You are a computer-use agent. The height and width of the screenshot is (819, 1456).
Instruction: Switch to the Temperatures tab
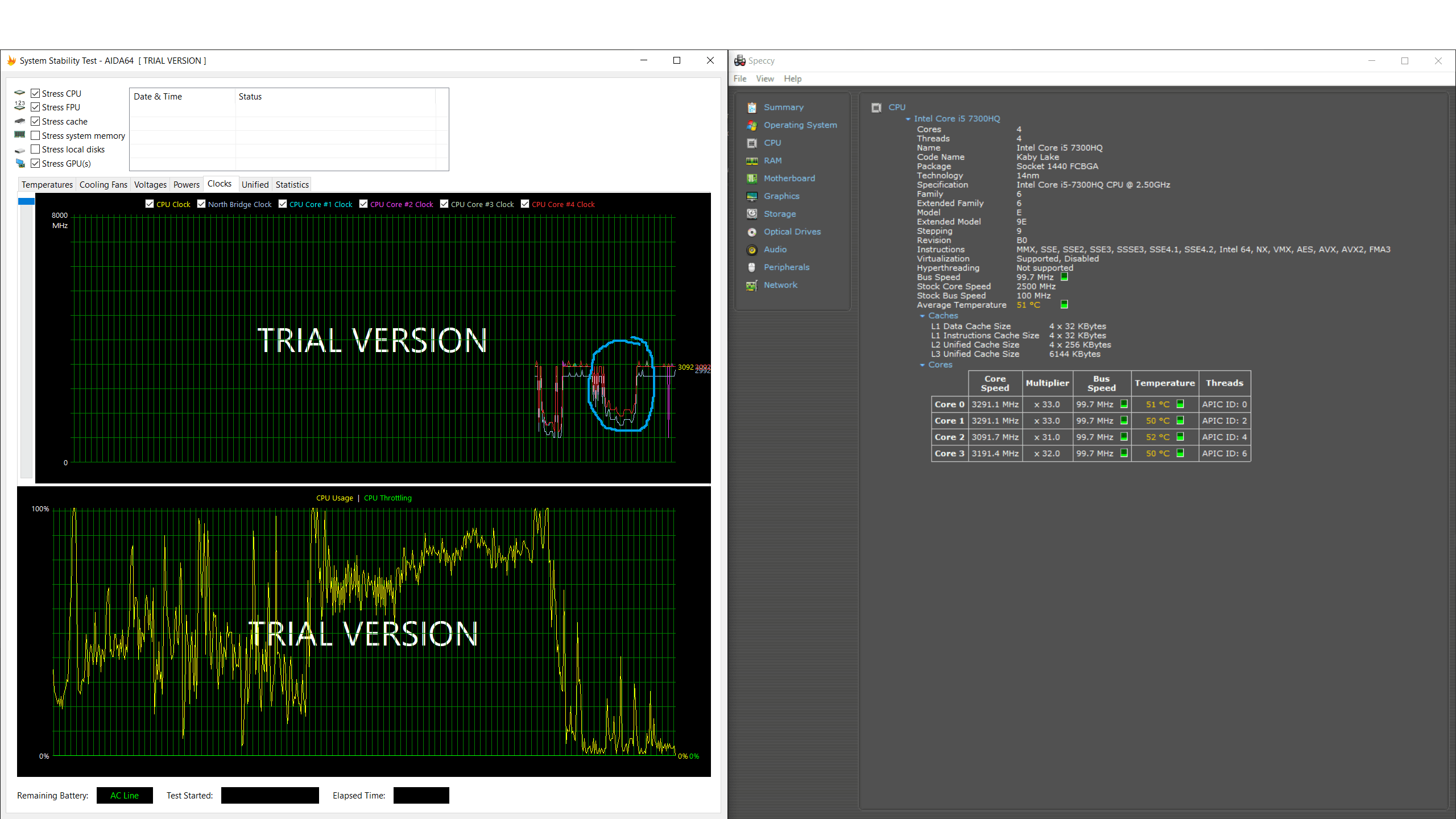[47, 184]
